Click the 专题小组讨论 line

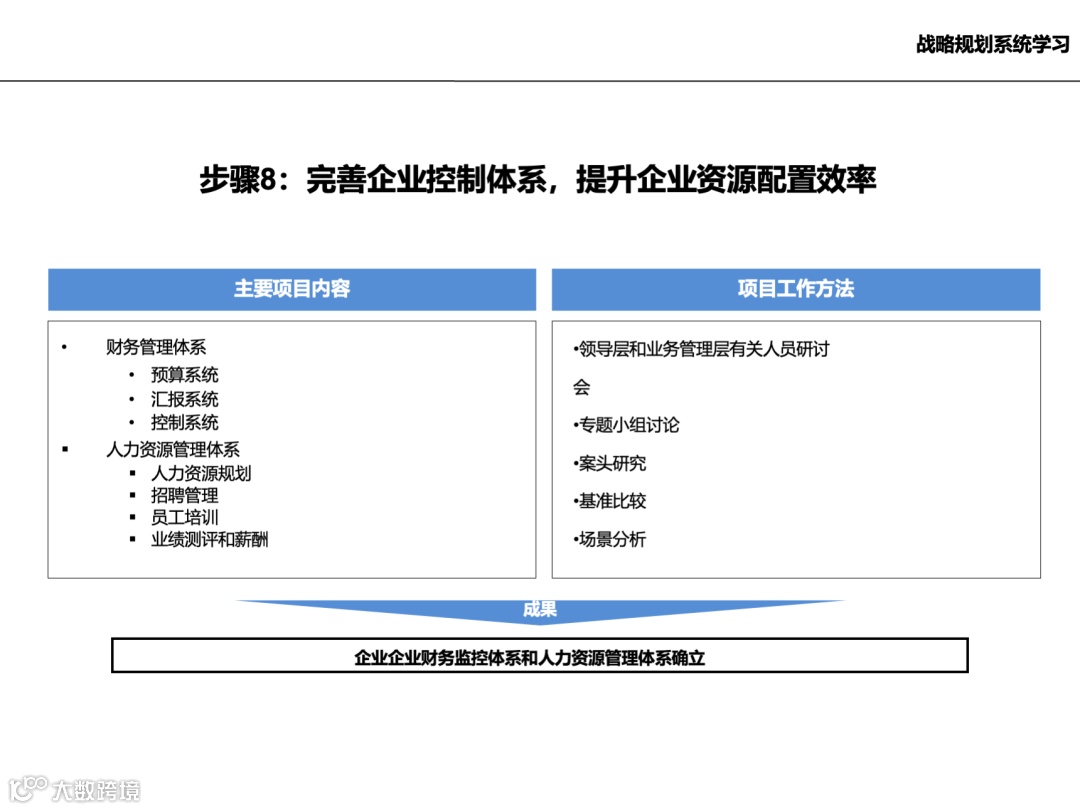point(626,425)
